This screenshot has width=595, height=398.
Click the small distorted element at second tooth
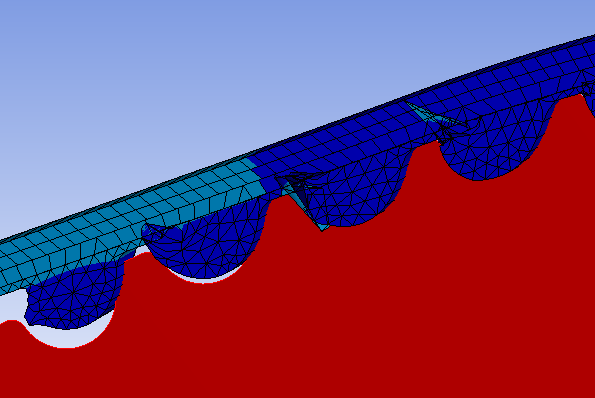[x=155, y=232]
